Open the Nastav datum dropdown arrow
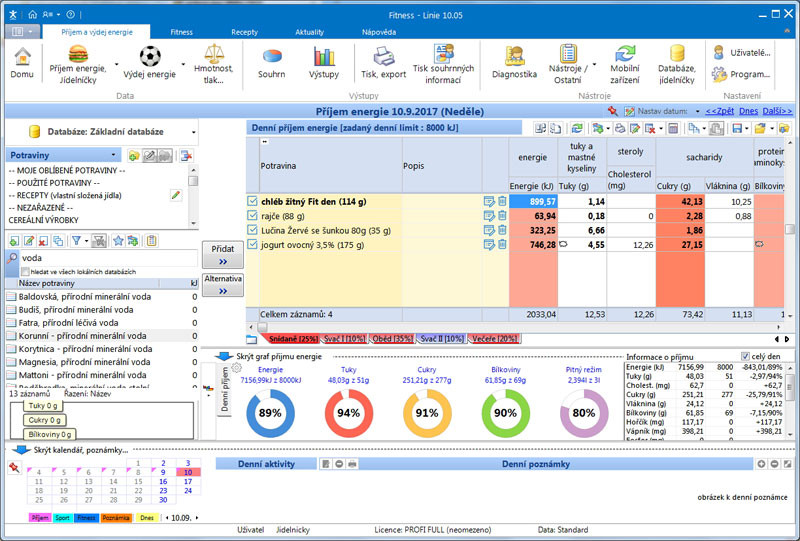This screenshot has width=800, height=541. pyautogui.click(x=697, y=111)
